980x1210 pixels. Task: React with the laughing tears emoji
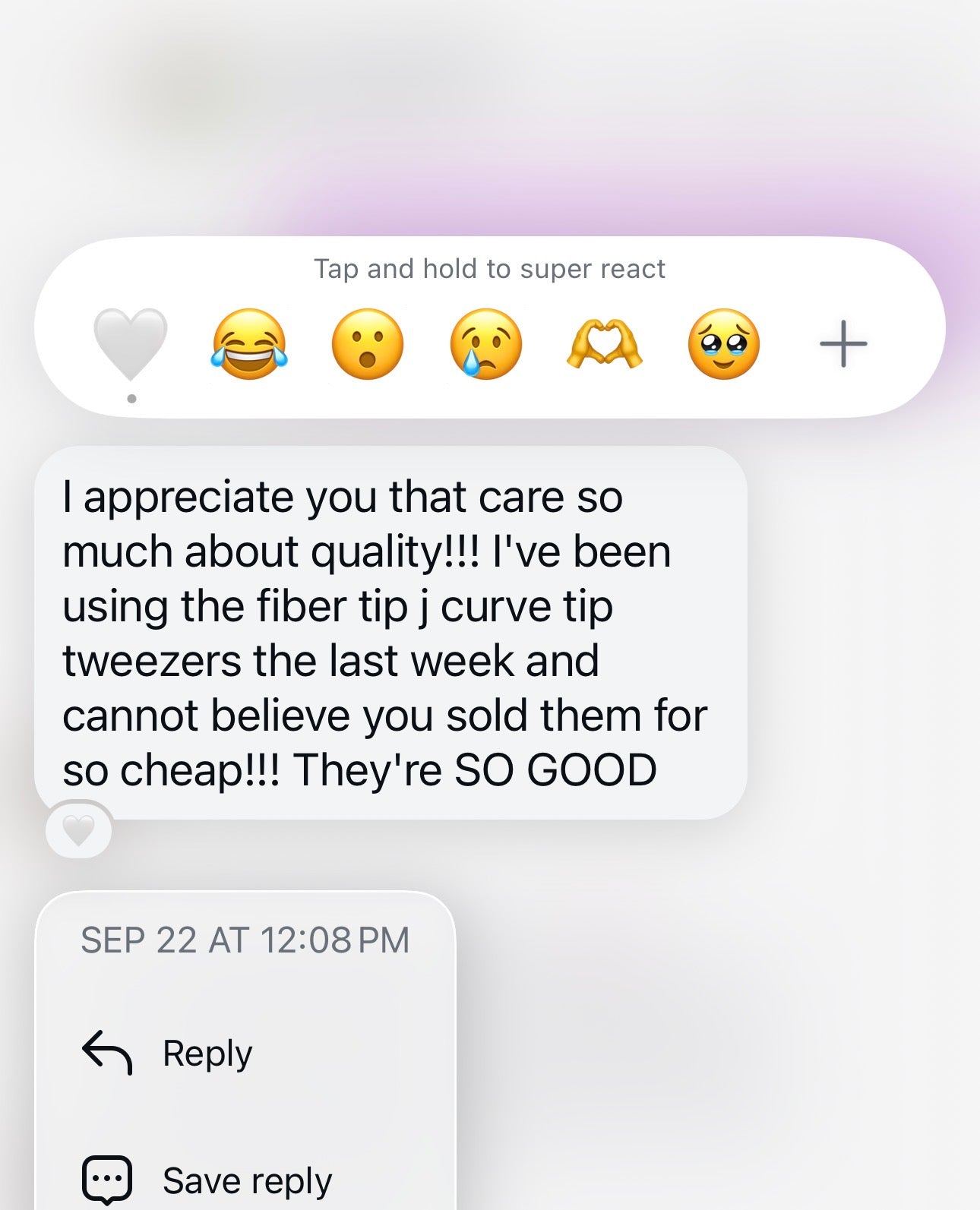[249, 344]
